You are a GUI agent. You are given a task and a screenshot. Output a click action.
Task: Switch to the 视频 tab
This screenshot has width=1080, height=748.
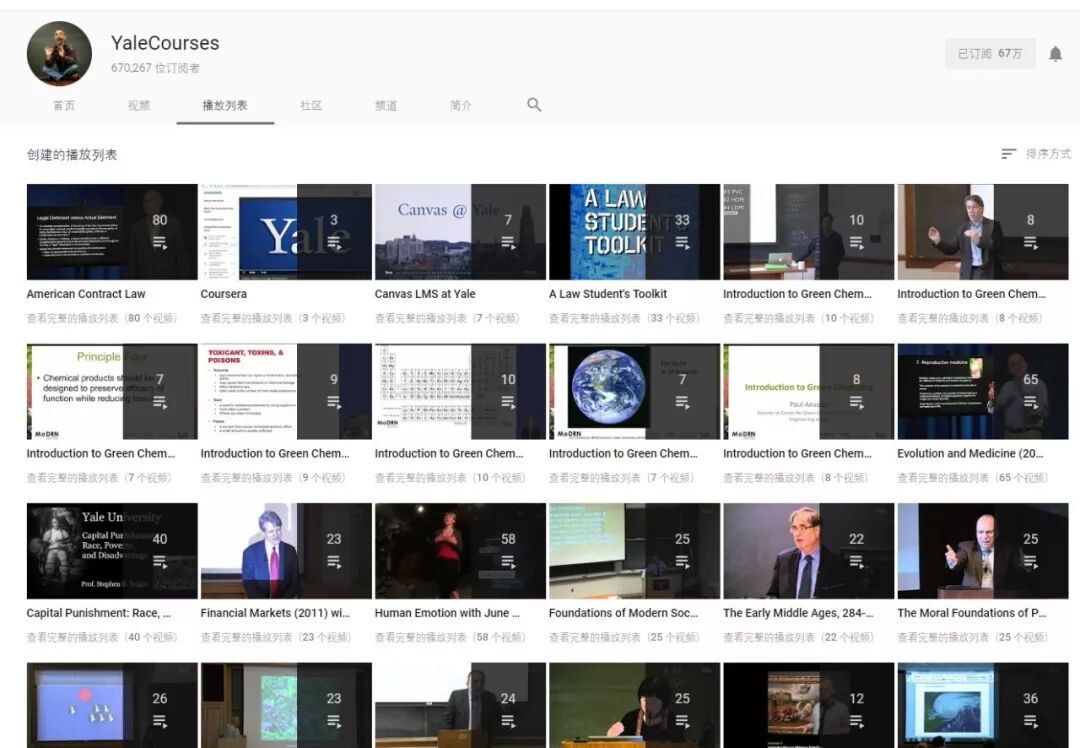click(x=138, y=104)
